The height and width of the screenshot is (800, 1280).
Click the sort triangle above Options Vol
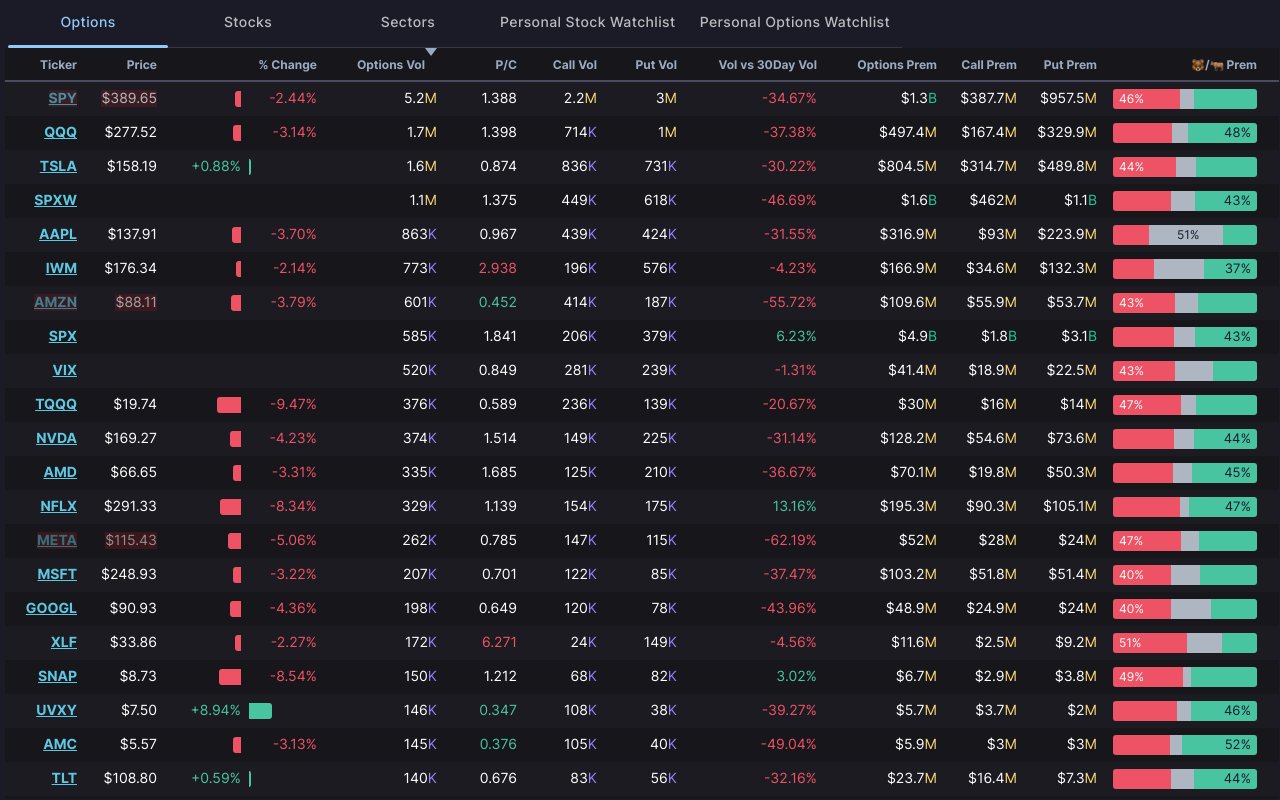click(431, 48)
